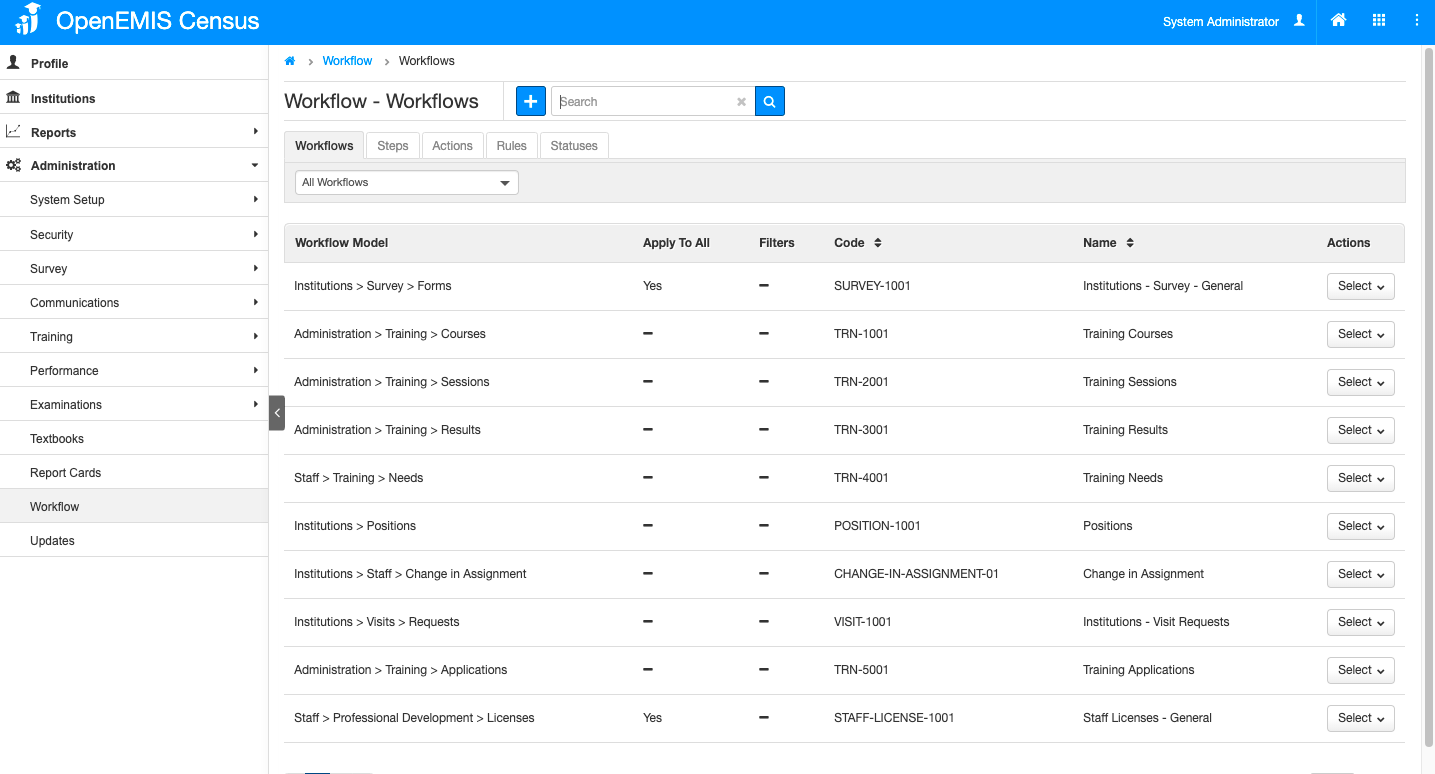
Task: Click the Institutions building icon in sidebar
Action: pos(13,97)
